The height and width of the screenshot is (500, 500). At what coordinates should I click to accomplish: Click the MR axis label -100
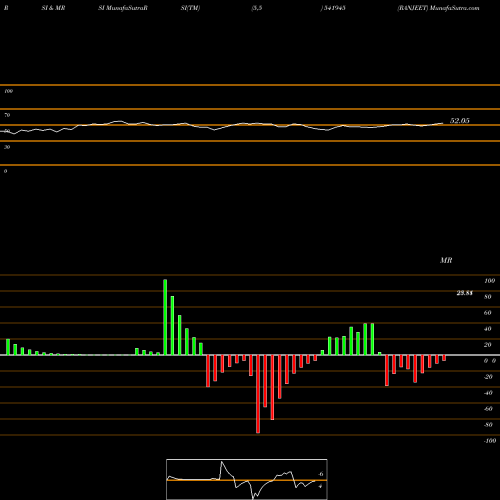[x=490, y=441]
